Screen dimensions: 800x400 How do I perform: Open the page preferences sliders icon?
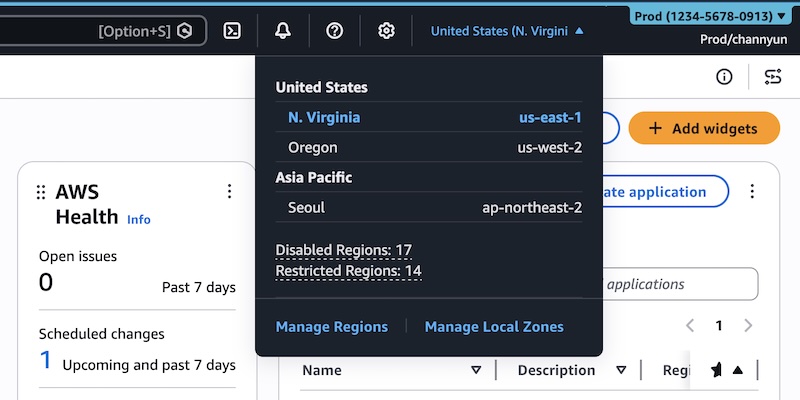[773, 77]
